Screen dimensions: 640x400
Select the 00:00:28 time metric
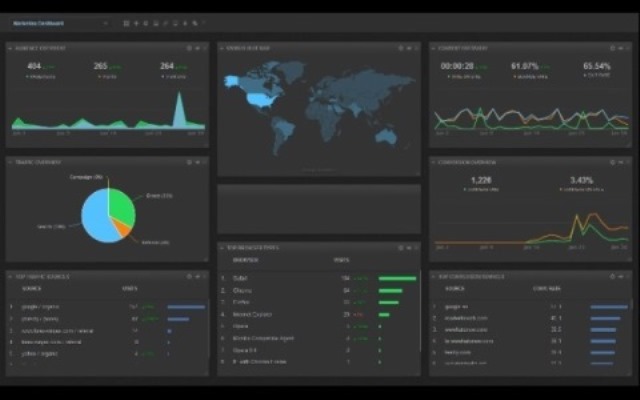(x=457, y=66)
